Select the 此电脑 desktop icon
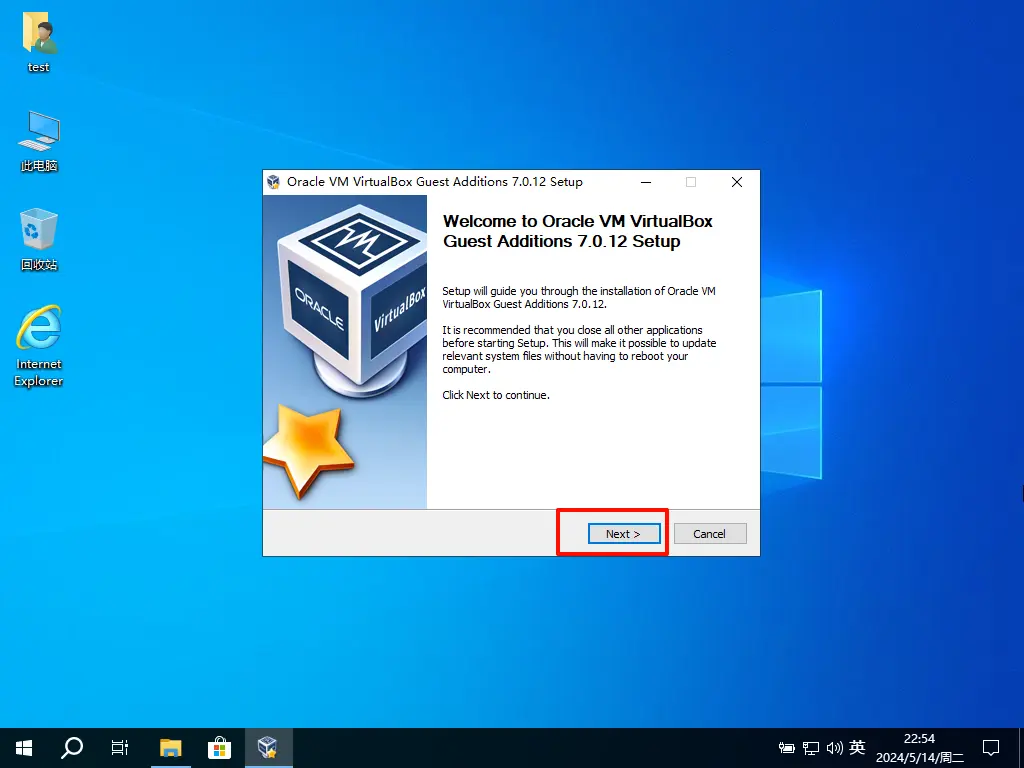Image resolution: width=1024 pixels, height=768 pixels. pyautogui.click(x=39, y=141)
